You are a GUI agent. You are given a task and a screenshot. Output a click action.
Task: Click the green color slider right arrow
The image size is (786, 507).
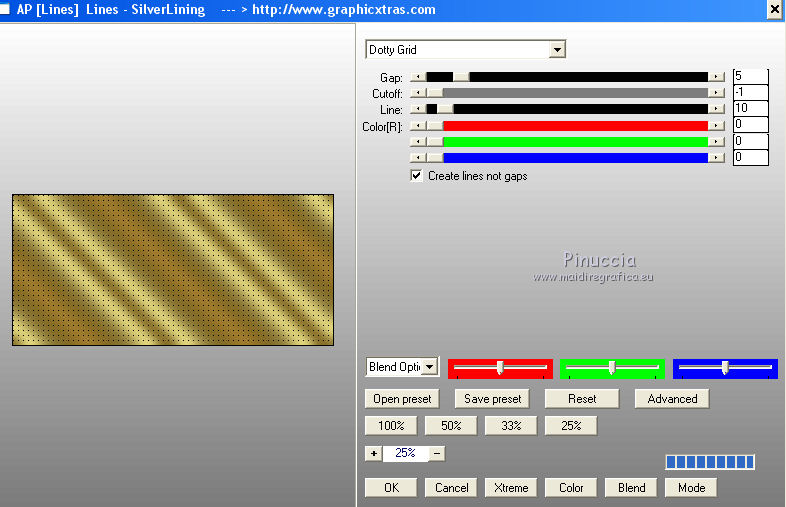click(x=716, y=142)
